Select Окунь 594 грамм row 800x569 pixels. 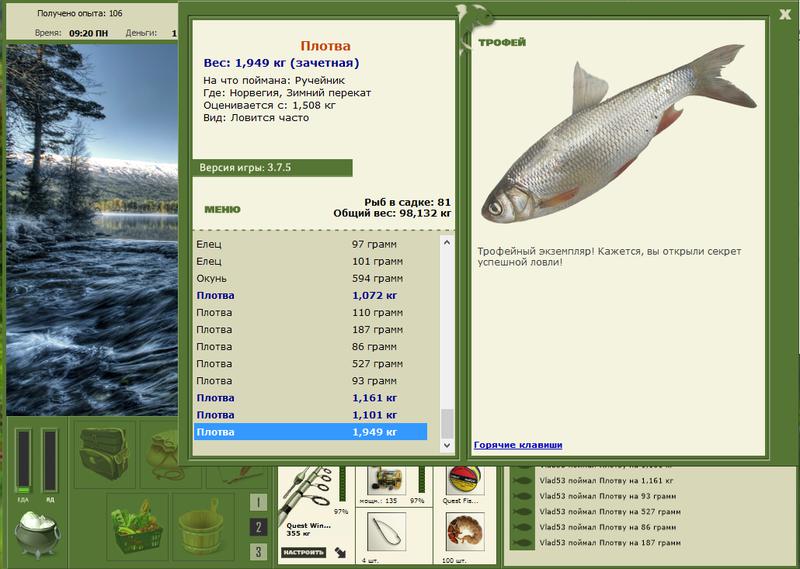(311, 278)
